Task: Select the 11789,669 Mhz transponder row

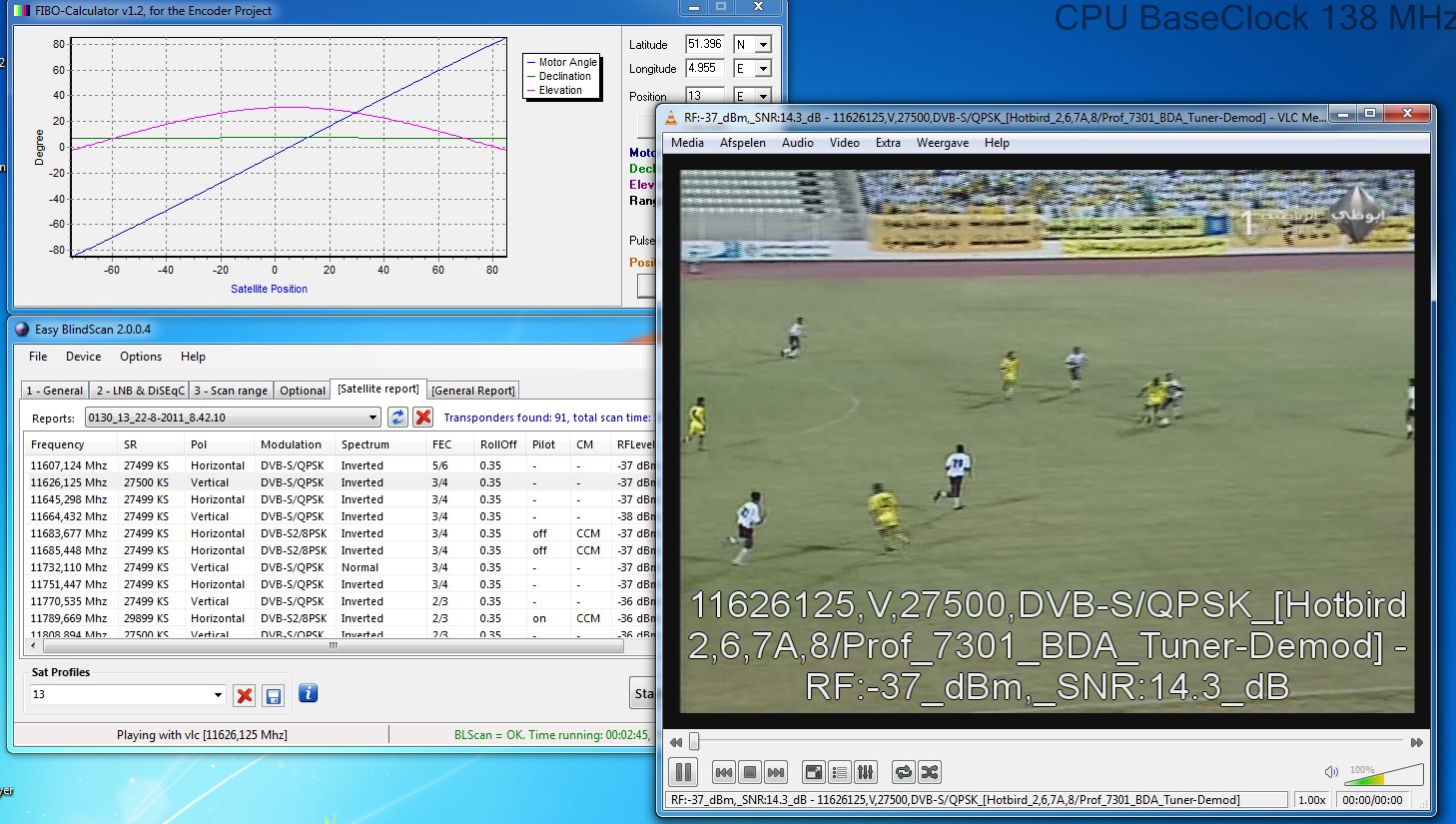Action: coord(340,618)
